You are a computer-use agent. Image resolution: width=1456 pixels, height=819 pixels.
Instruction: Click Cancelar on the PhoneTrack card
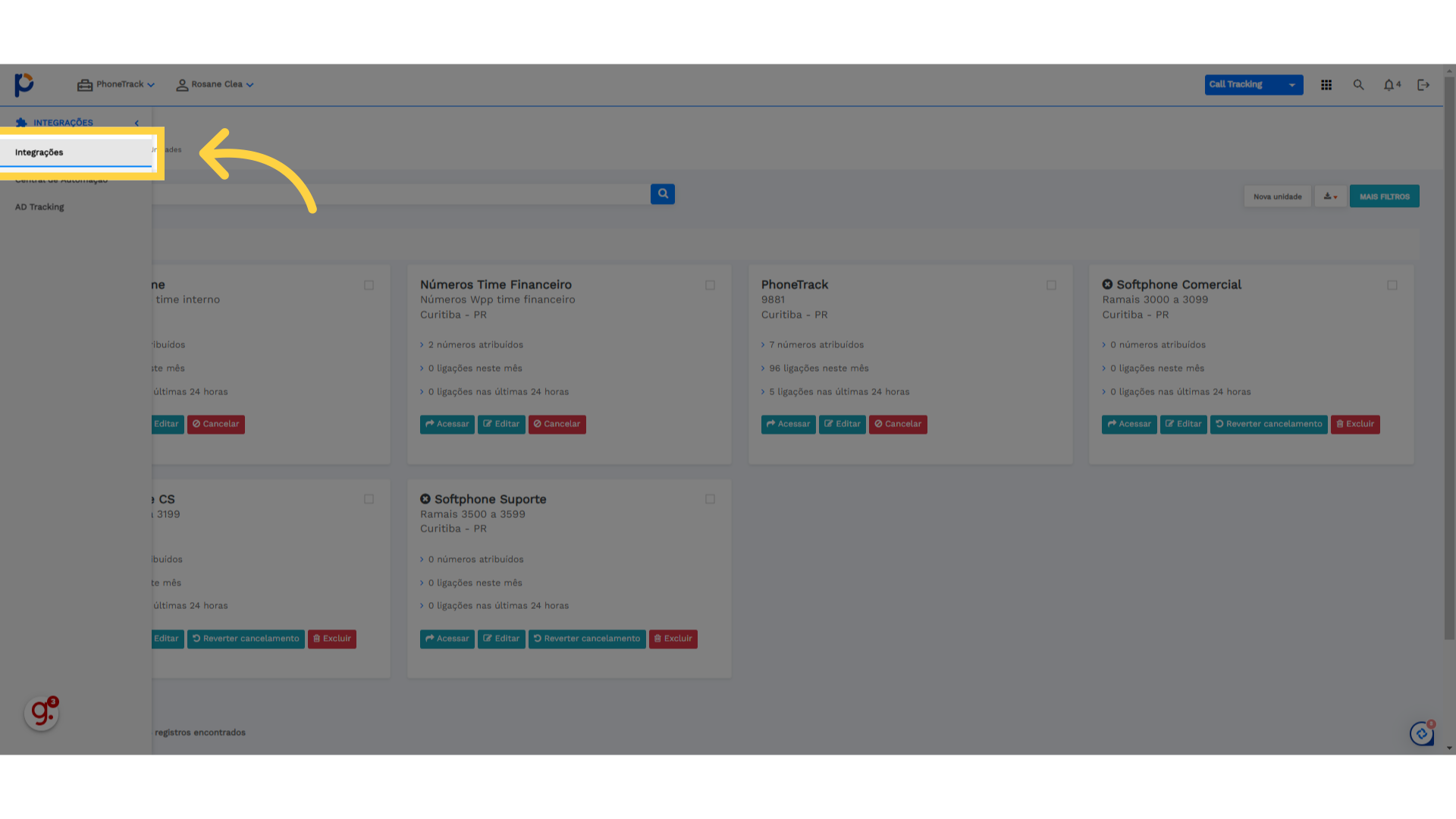tap(898, 424)
